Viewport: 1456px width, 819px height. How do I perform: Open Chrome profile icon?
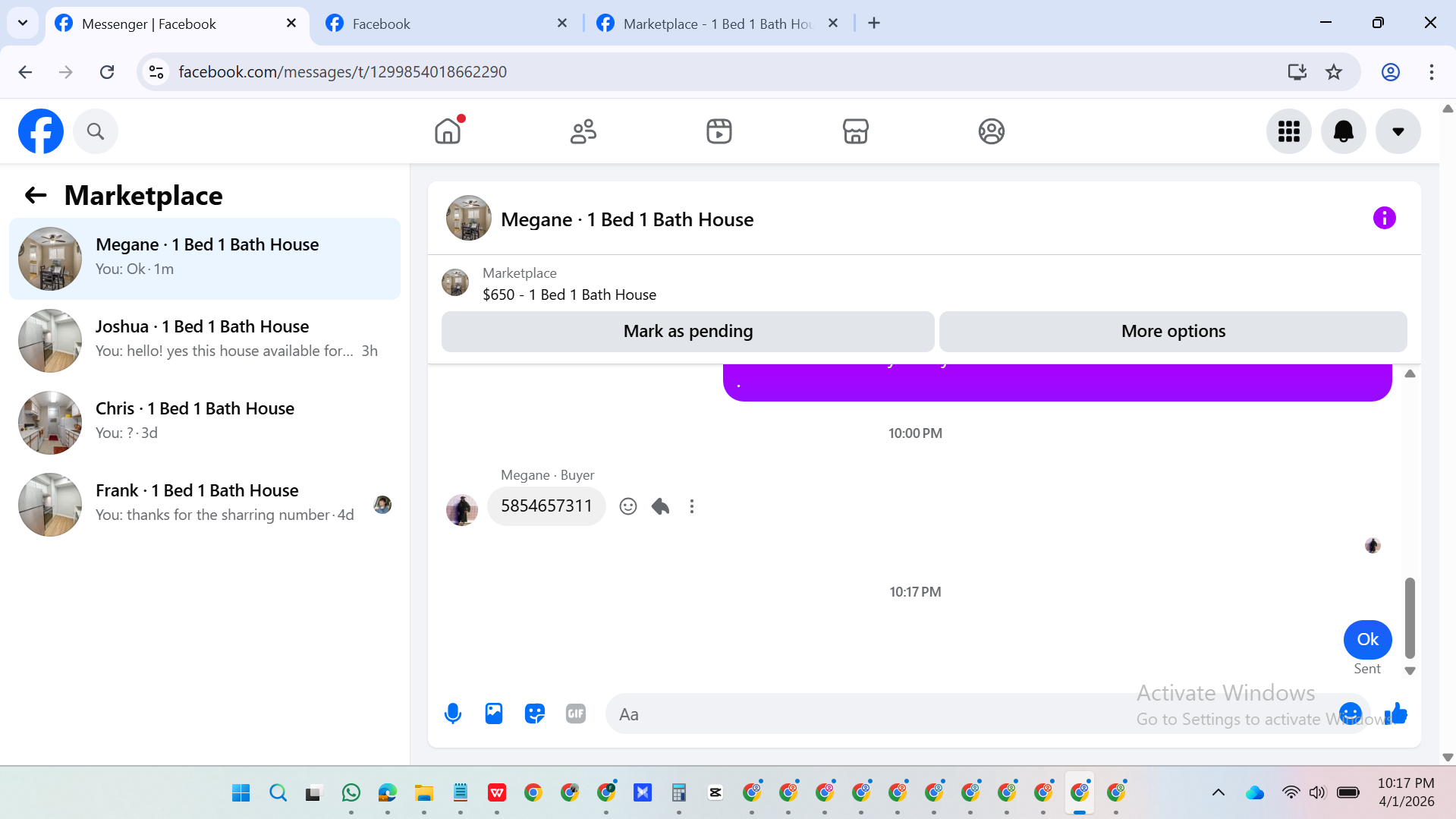point(1390,72)
